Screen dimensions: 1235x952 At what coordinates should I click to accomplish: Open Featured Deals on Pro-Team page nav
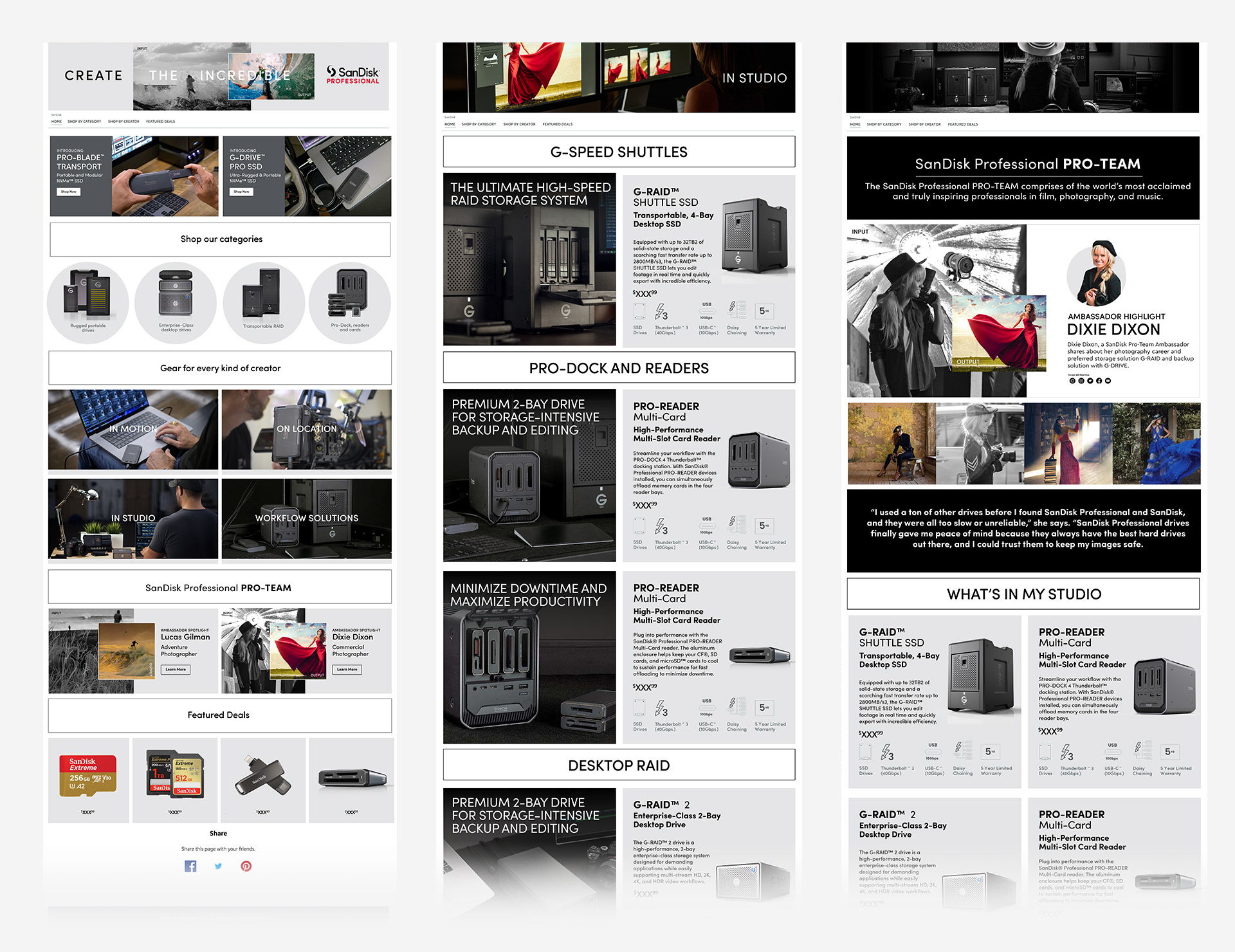click(962, 125)
